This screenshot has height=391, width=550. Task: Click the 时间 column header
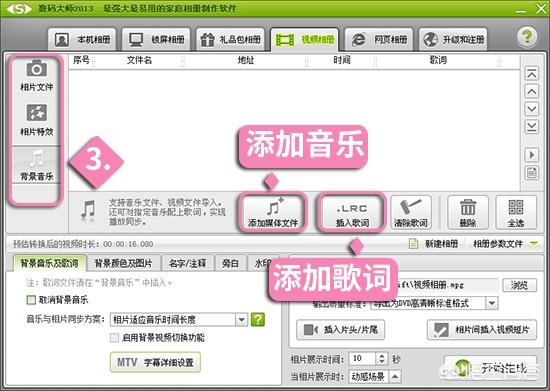pyautogui.click(x=342, y=61)
